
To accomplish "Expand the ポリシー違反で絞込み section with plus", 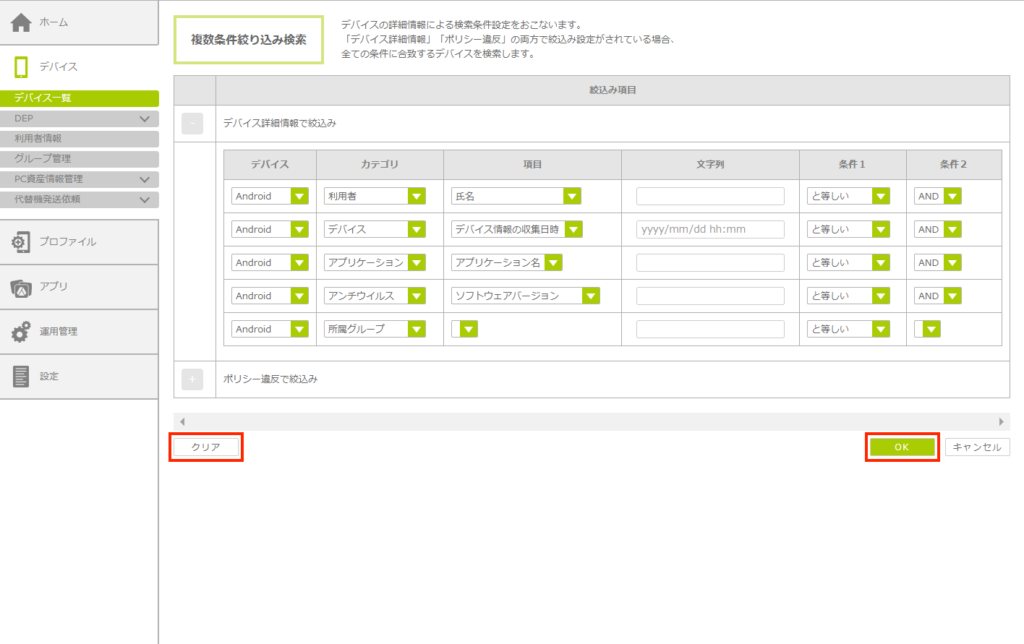I will [193, 379].
